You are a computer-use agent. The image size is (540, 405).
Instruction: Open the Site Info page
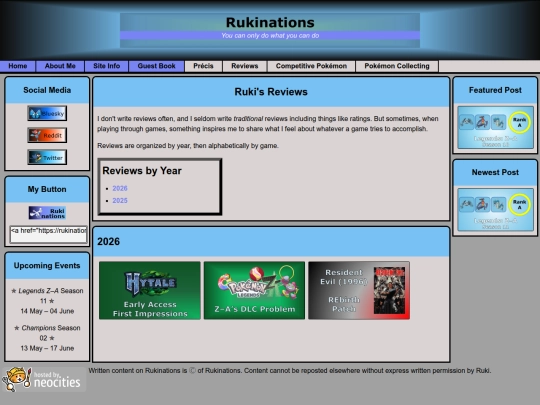click(x=106, y=66)
